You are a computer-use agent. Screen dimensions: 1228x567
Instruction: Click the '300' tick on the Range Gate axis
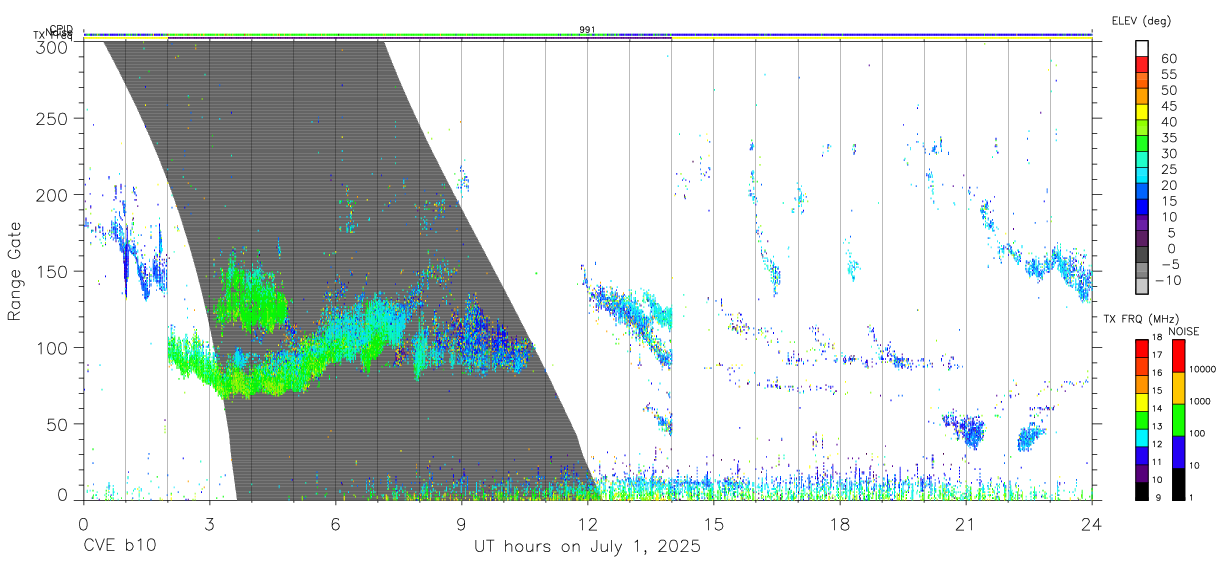(x=52, y=46)
